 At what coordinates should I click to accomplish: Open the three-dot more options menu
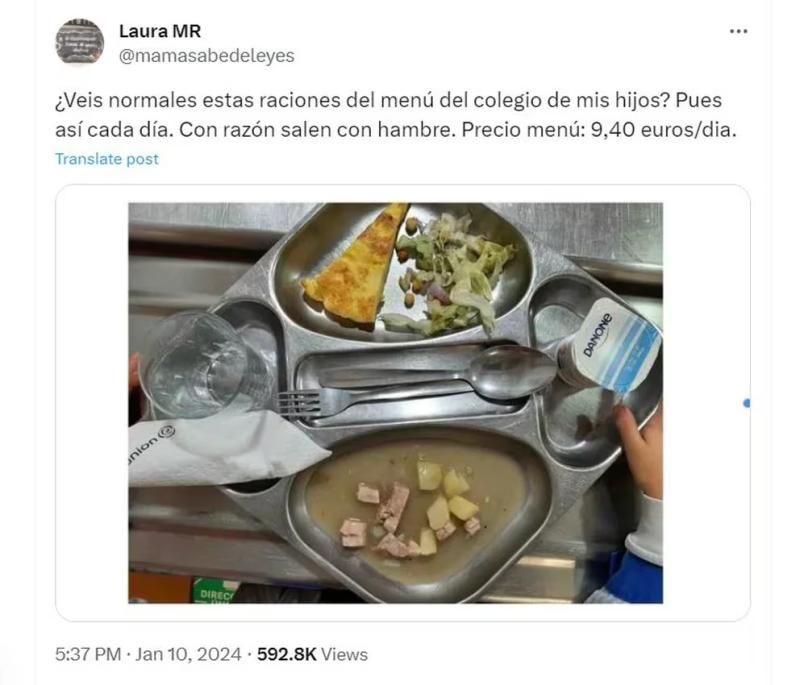pos(738,32)
